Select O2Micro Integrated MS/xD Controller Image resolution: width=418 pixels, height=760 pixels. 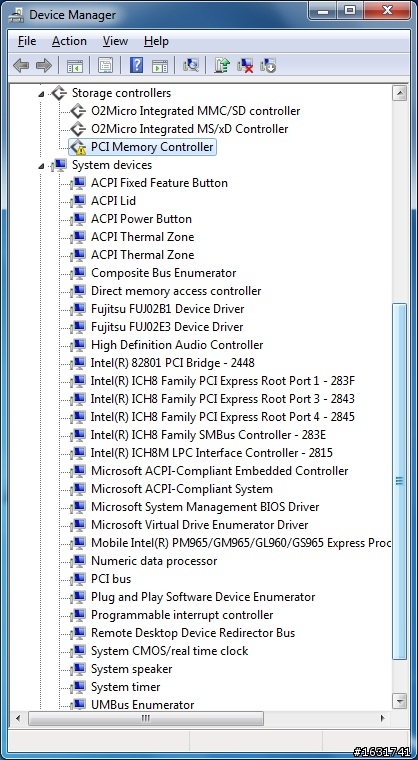click(x=190, y=129)
